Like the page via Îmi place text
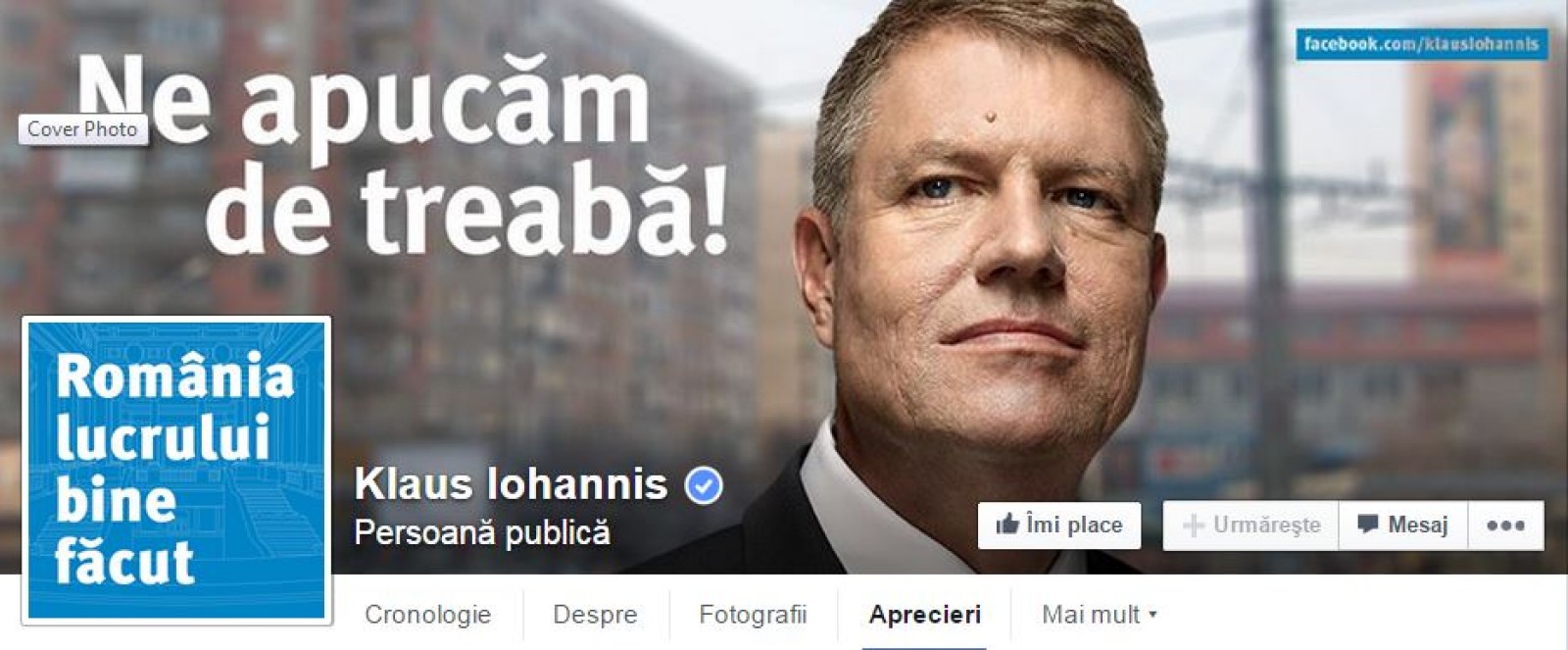The width and height of the screenshot is (1568, 650). [1074, 525]
